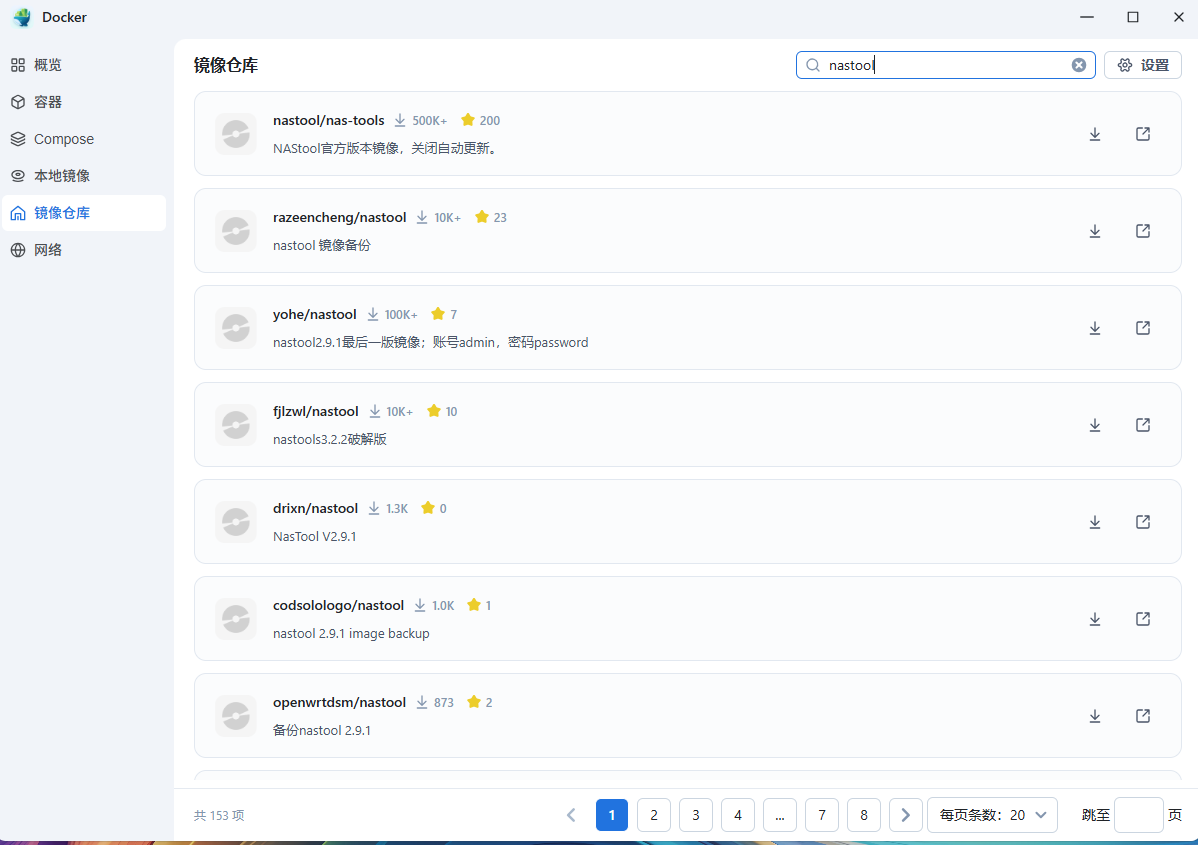
Task: Click the Docker app logo icon
Action: click(23, 17)
